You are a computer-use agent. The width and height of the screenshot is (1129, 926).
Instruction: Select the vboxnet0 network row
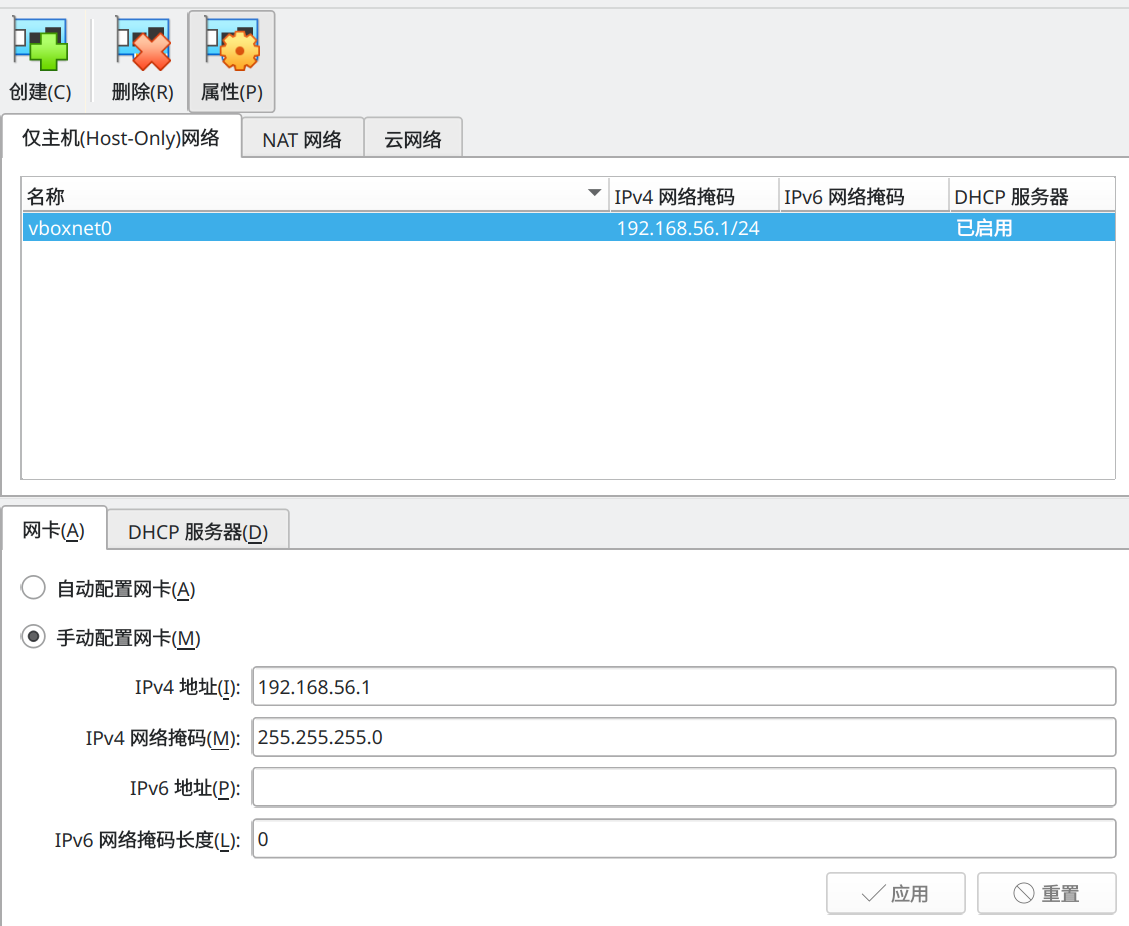(x=569, y=228)
